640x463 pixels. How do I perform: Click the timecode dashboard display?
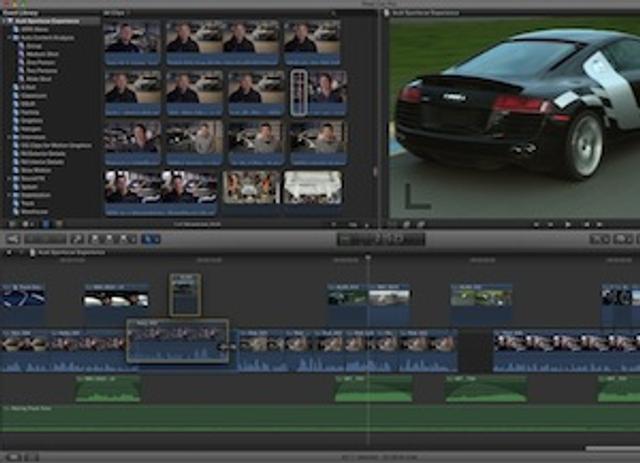381,239
